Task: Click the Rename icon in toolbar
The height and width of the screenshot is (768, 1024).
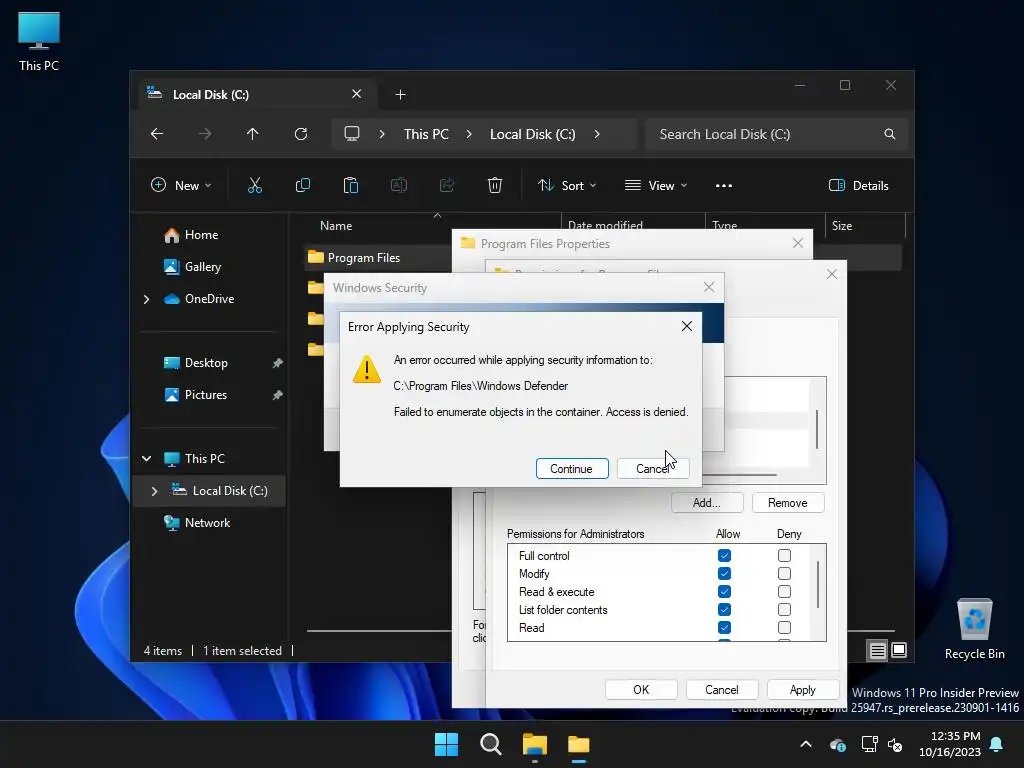Action: pos(398,185)
